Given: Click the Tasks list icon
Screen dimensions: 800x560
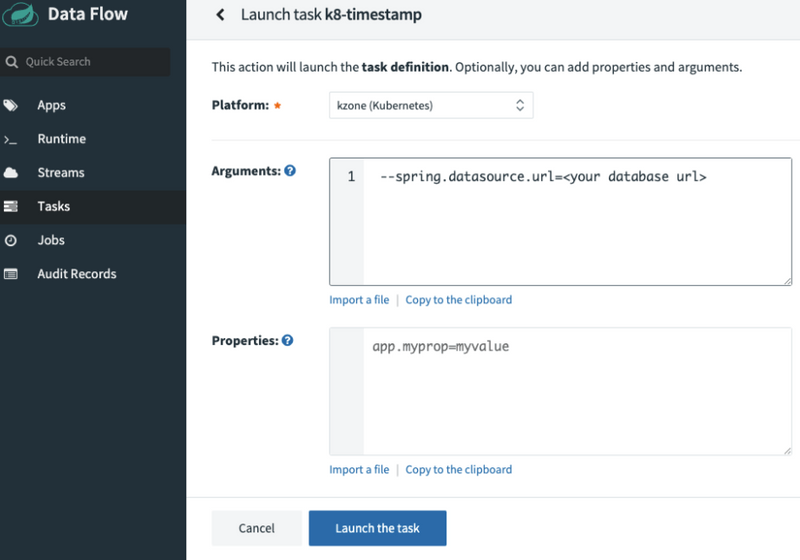Looking at the screenshot, I should [x=11, y=207].
